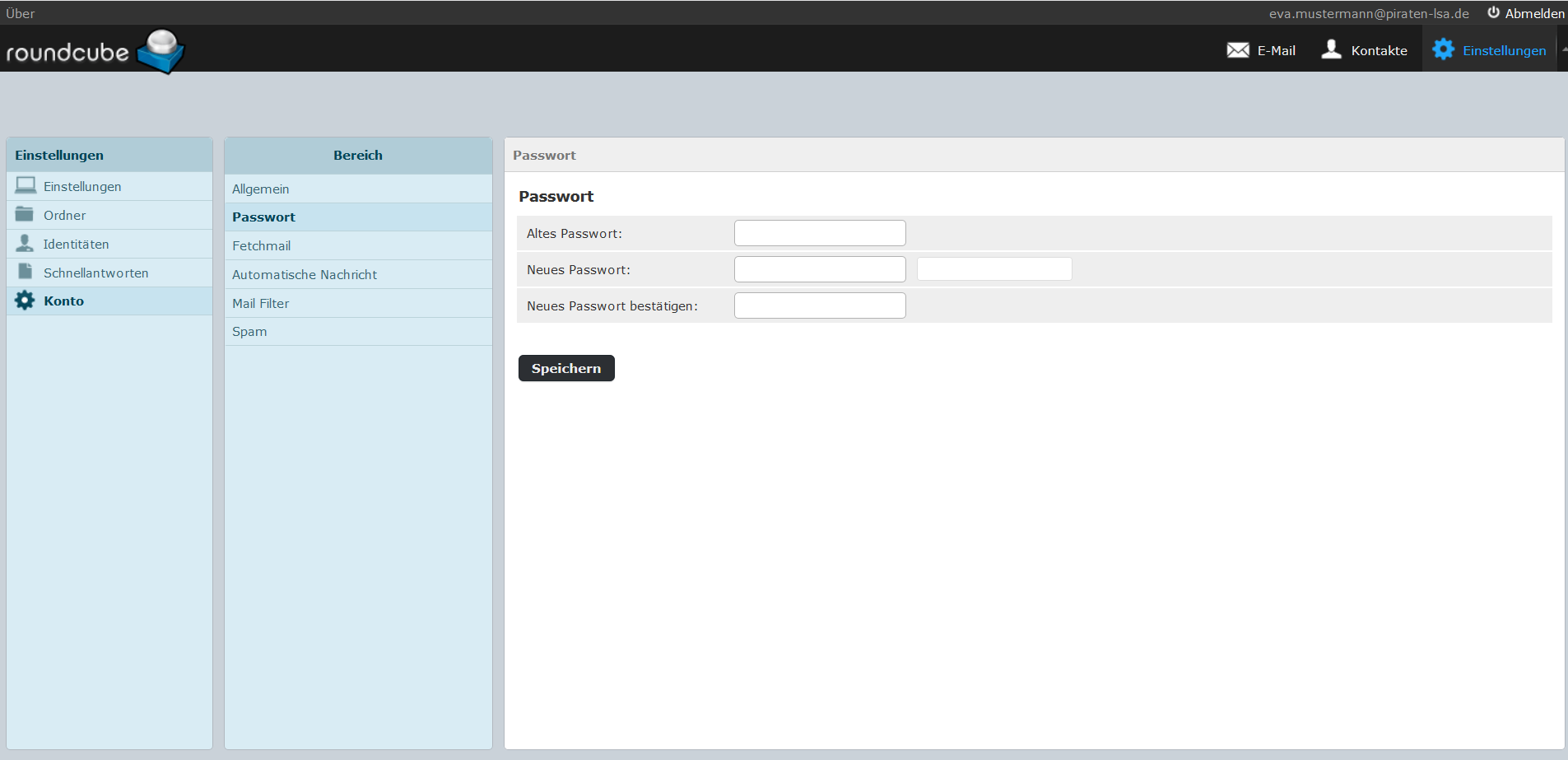1568x760 pixels.
Task: Open the Über link
Action: coord(21,13)
